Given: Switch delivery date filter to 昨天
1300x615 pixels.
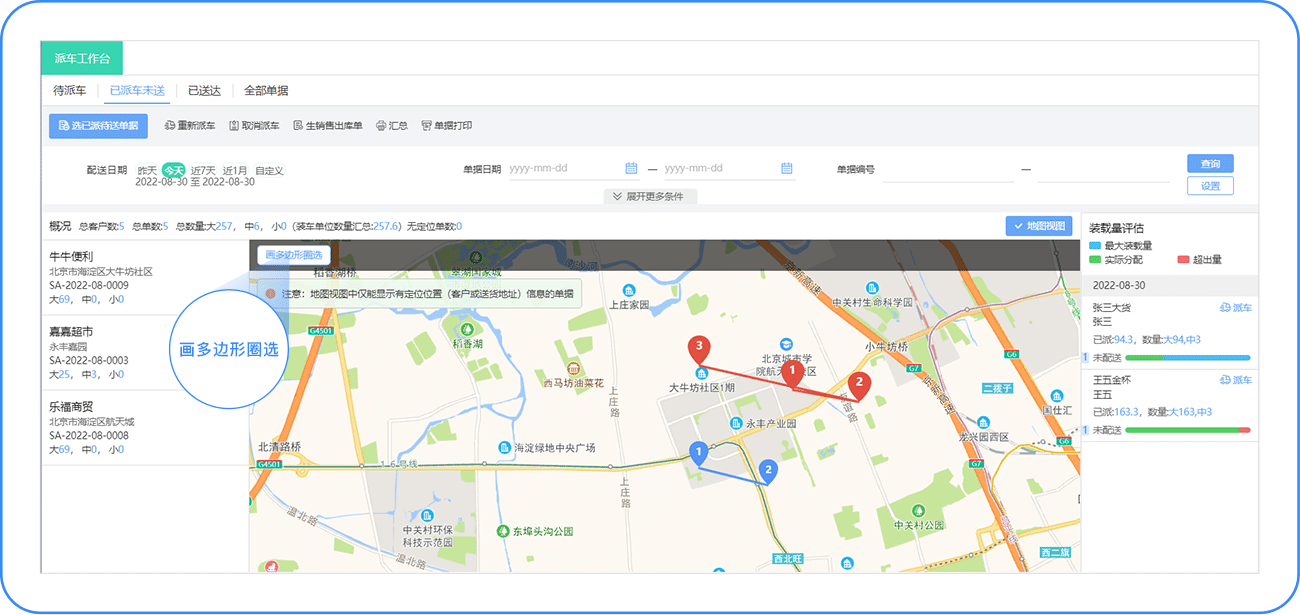Looking at the screenshot, I should click(x=146, y=170).
